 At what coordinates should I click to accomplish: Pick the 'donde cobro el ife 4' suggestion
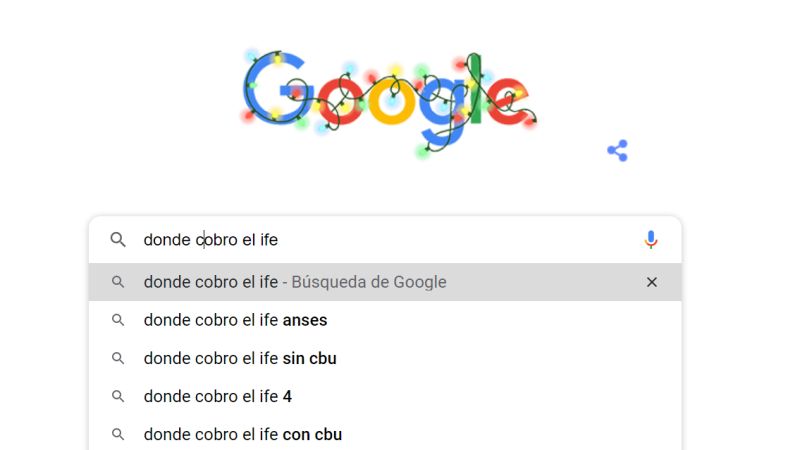click(218, 396)
